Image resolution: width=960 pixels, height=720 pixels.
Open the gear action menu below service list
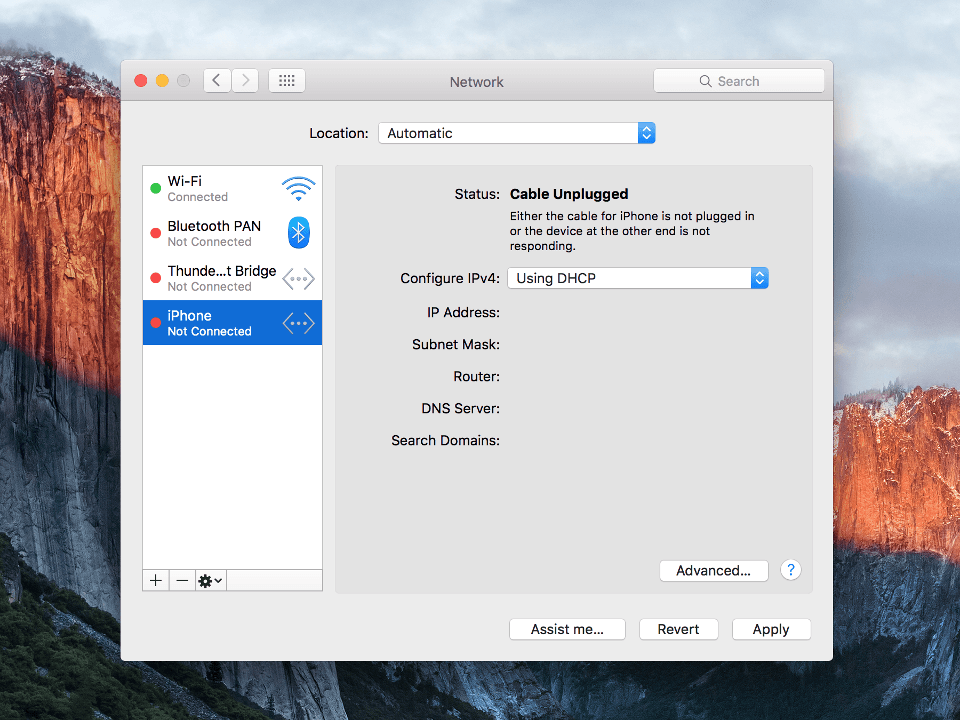click(x=209, y=580)
